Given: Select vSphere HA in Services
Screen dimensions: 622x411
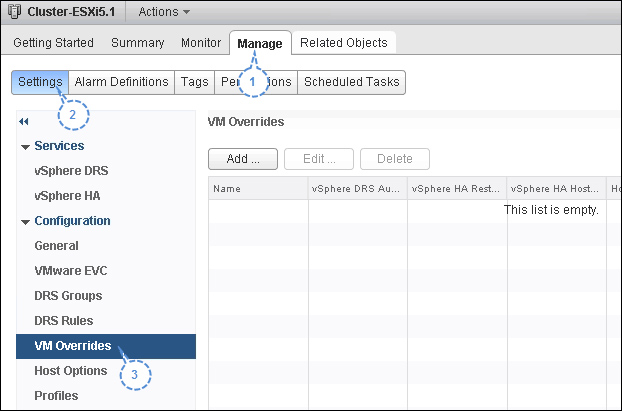Looking at the screenshot, I should click(x=67, y=196).
